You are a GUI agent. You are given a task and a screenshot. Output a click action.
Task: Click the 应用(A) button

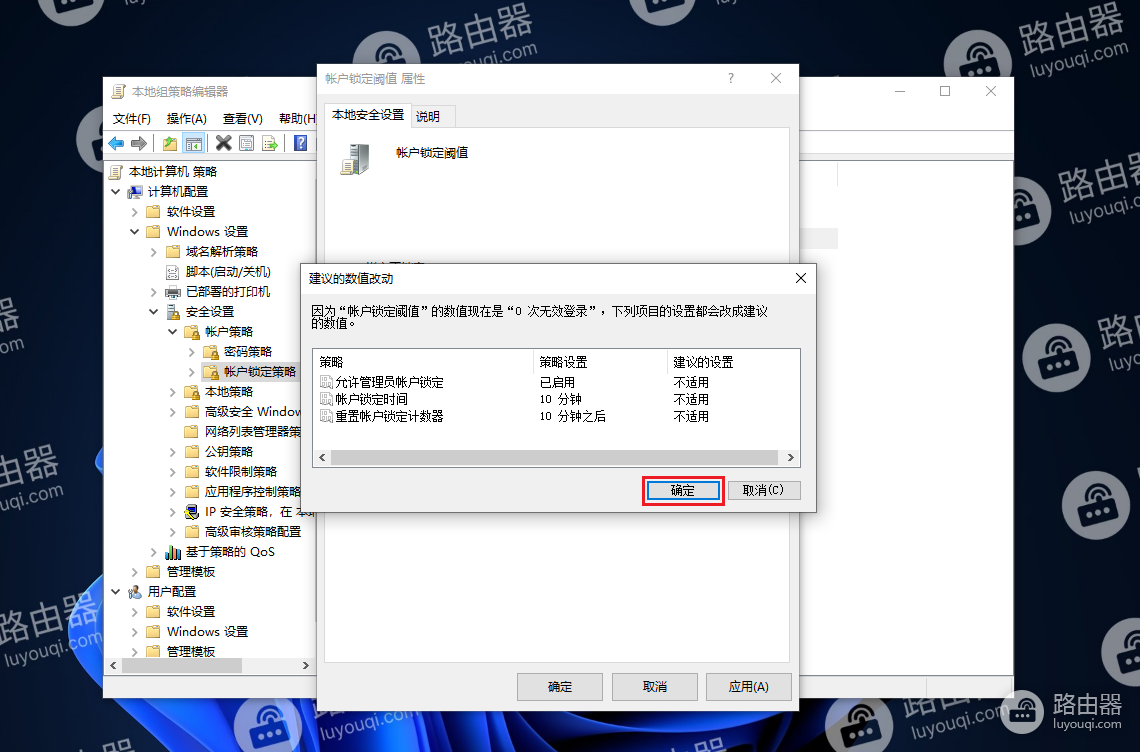749,687
